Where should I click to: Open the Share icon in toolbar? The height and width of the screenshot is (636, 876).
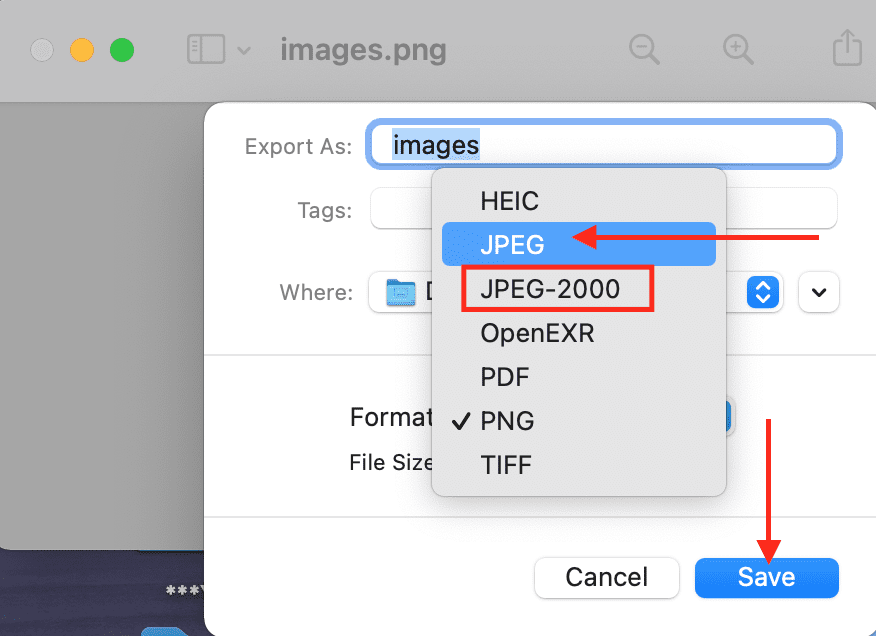coord(846,48)
